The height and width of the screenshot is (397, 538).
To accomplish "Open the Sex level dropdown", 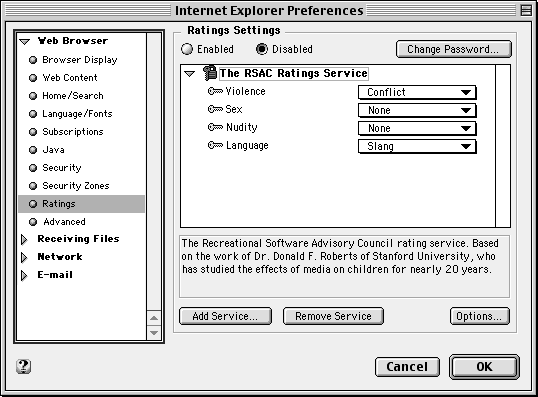I will pos(417,110).
